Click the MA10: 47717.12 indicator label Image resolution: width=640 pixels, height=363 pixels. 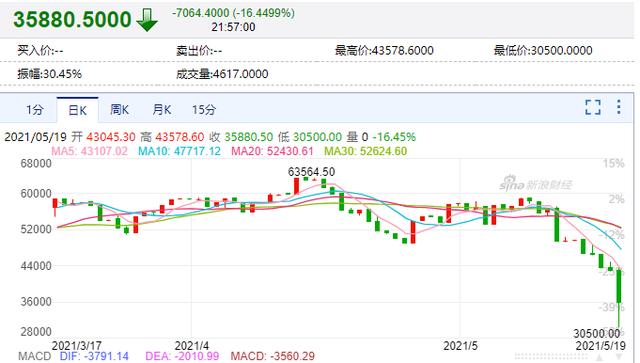(x=179, y=151)
